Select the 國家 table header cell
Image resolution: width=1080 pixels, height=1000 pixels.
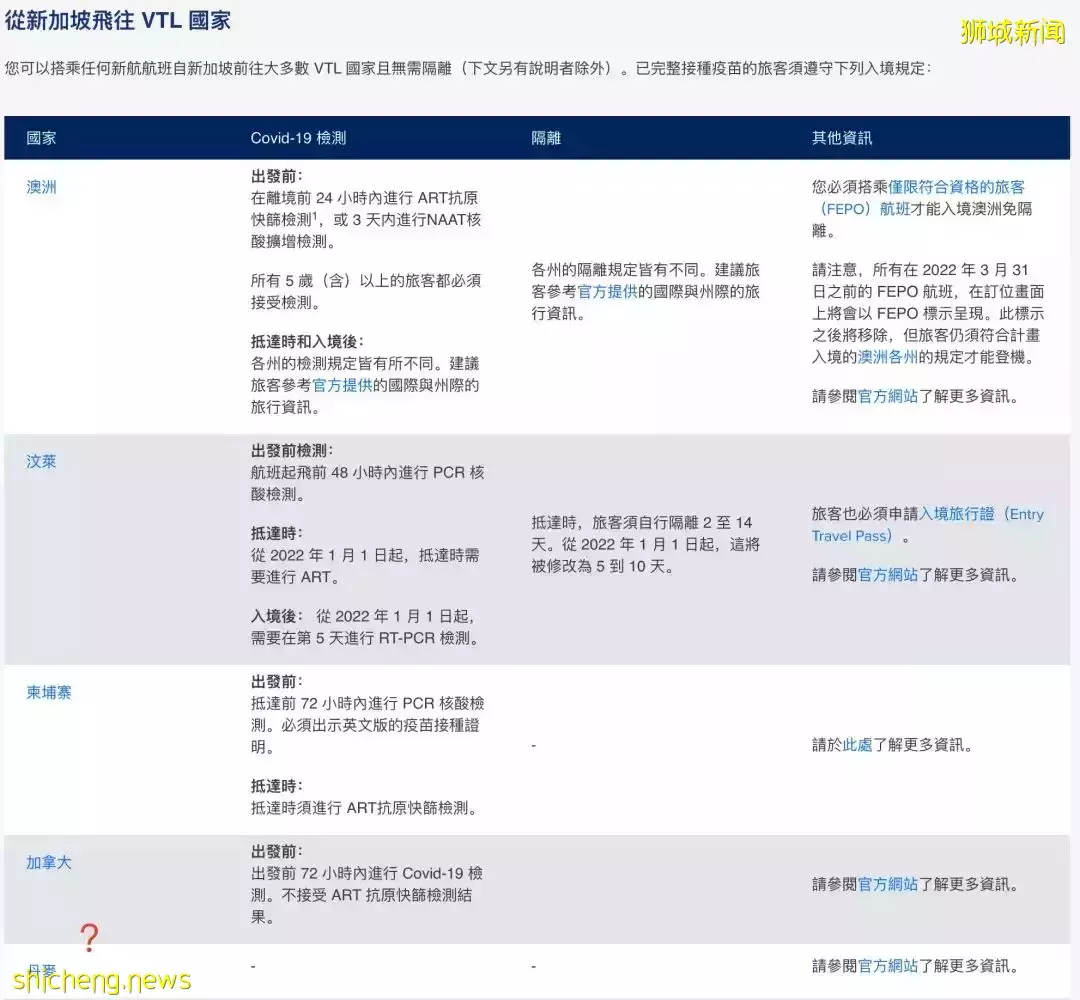coord(42,137)
